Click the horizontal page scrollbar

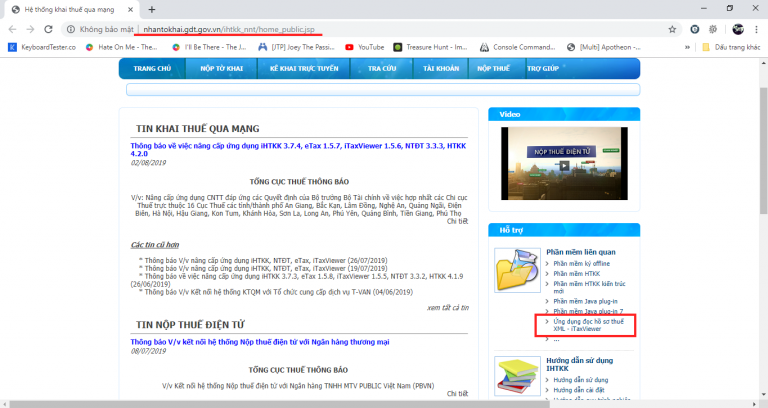click(279, 404)
